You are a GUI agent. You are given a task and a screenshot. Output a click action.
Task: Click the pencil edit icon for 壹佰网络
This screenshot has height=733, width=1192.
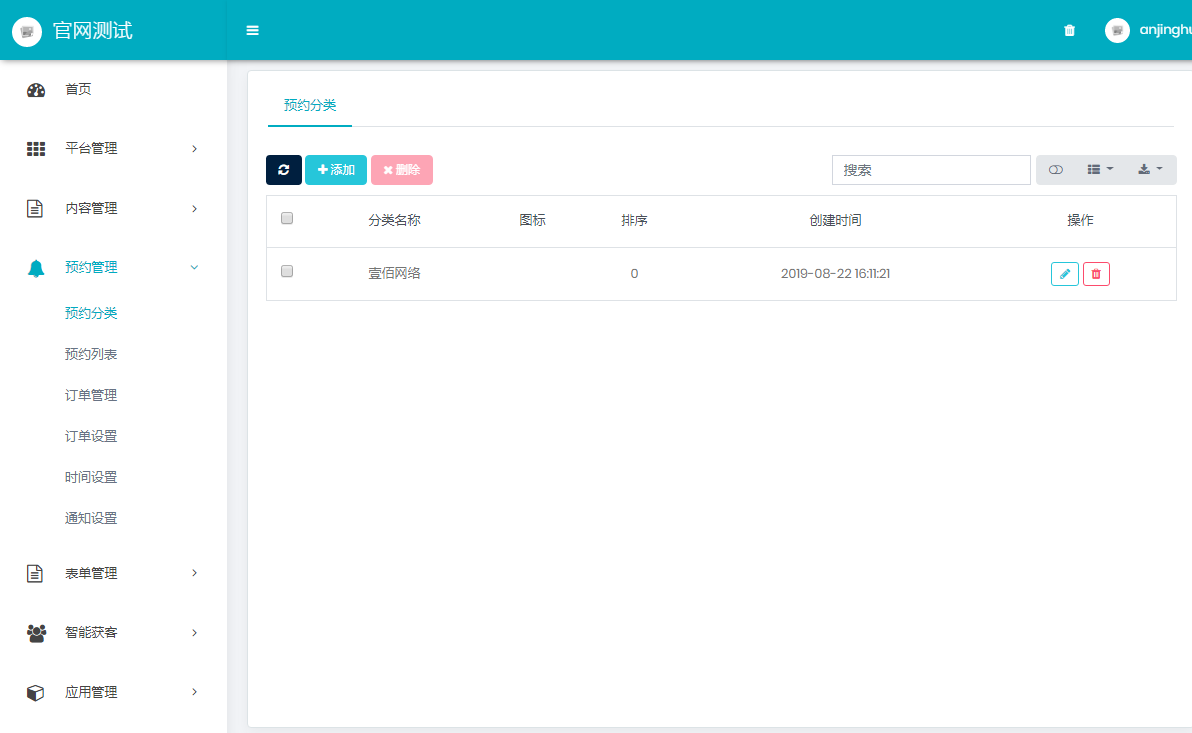click(x=1064, y=274)
